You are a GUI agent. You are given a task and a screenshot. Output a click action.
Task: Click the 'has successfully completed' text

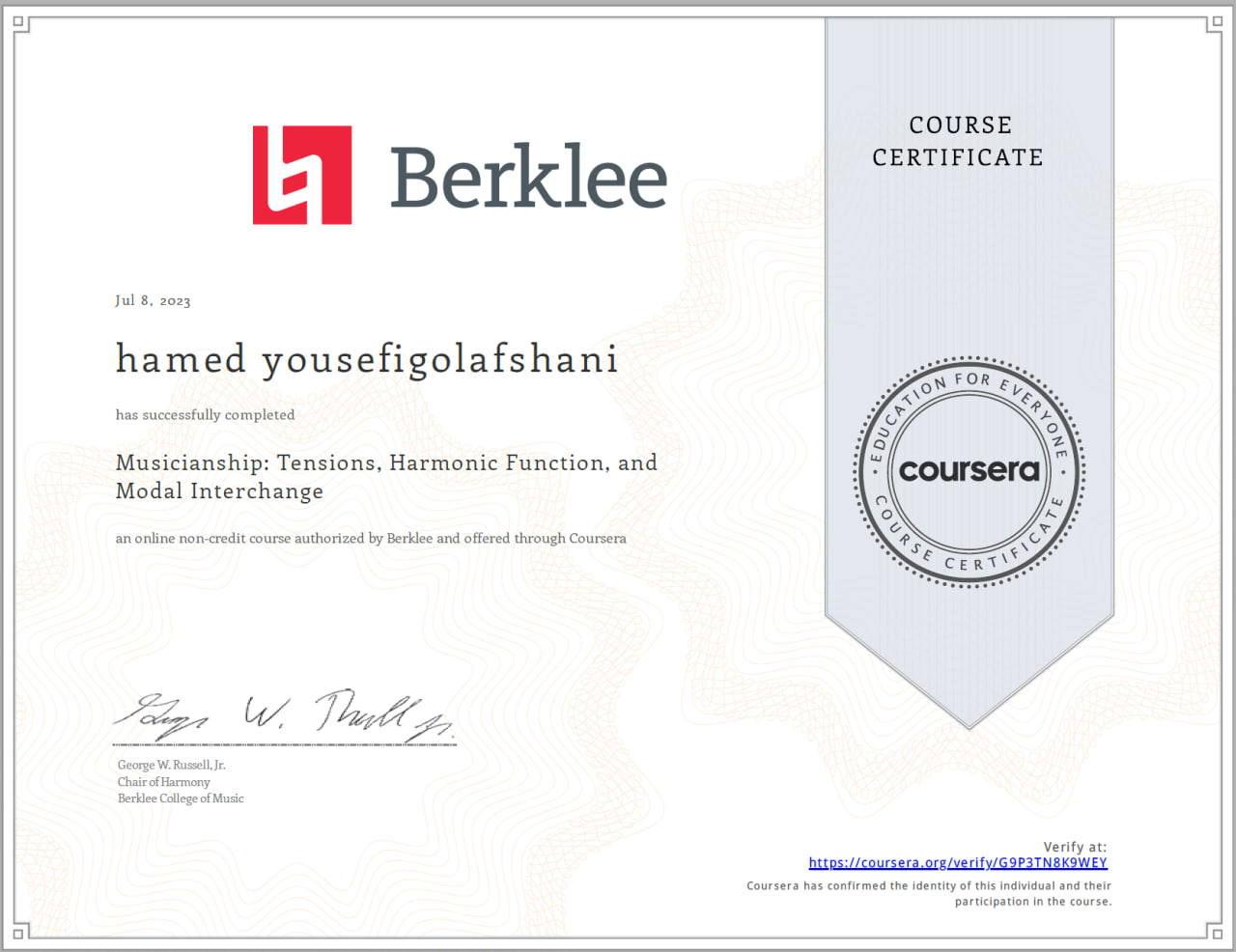pos(205,414)
